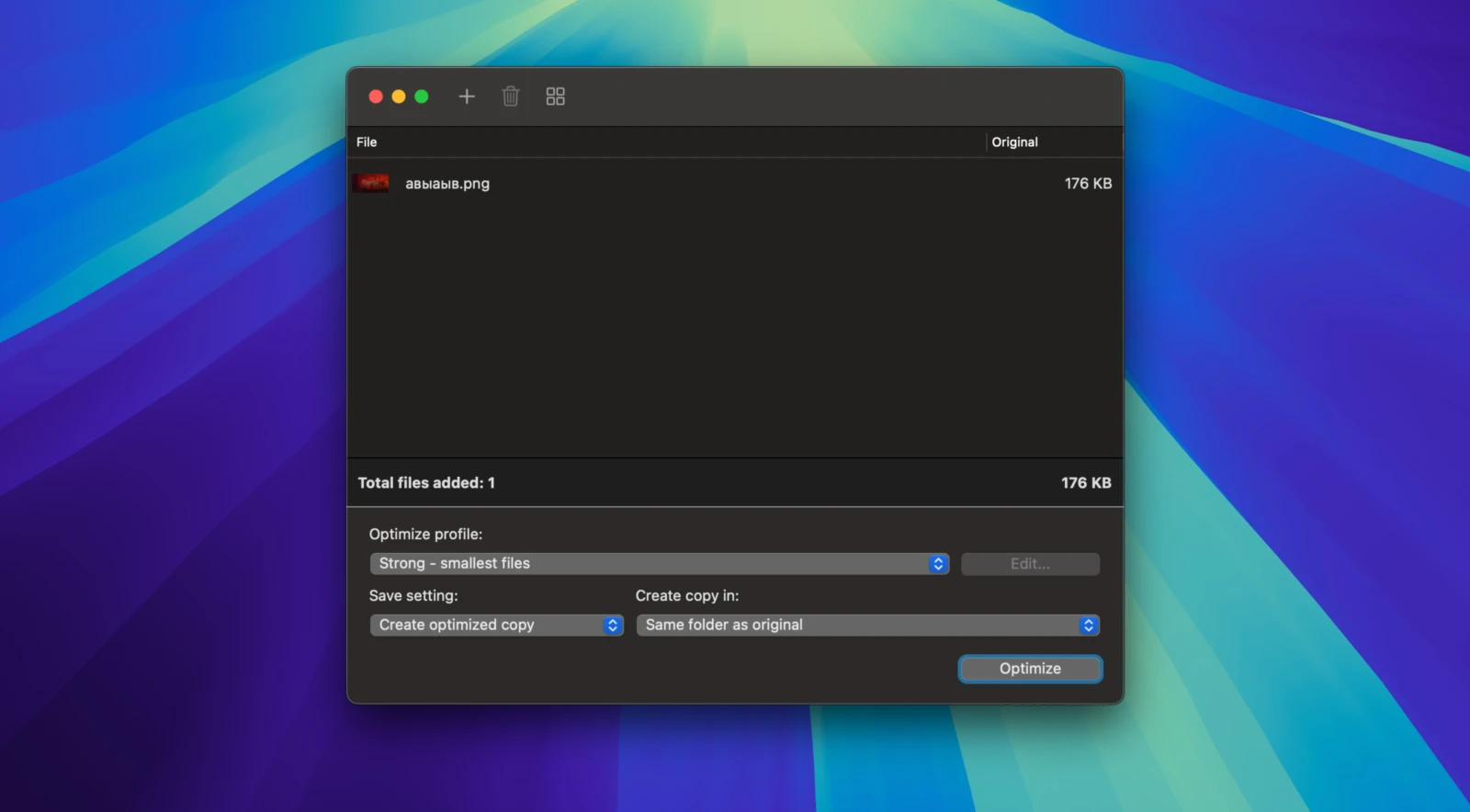Click the Original column header

[x=1014, y=142]
